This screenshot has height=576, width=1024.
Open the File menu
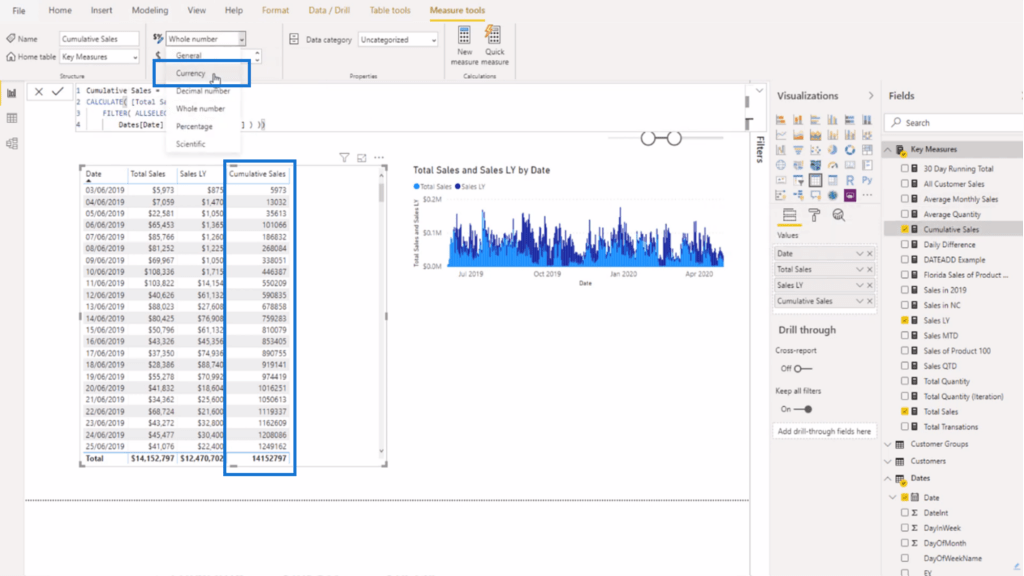[x=19, y=10]
